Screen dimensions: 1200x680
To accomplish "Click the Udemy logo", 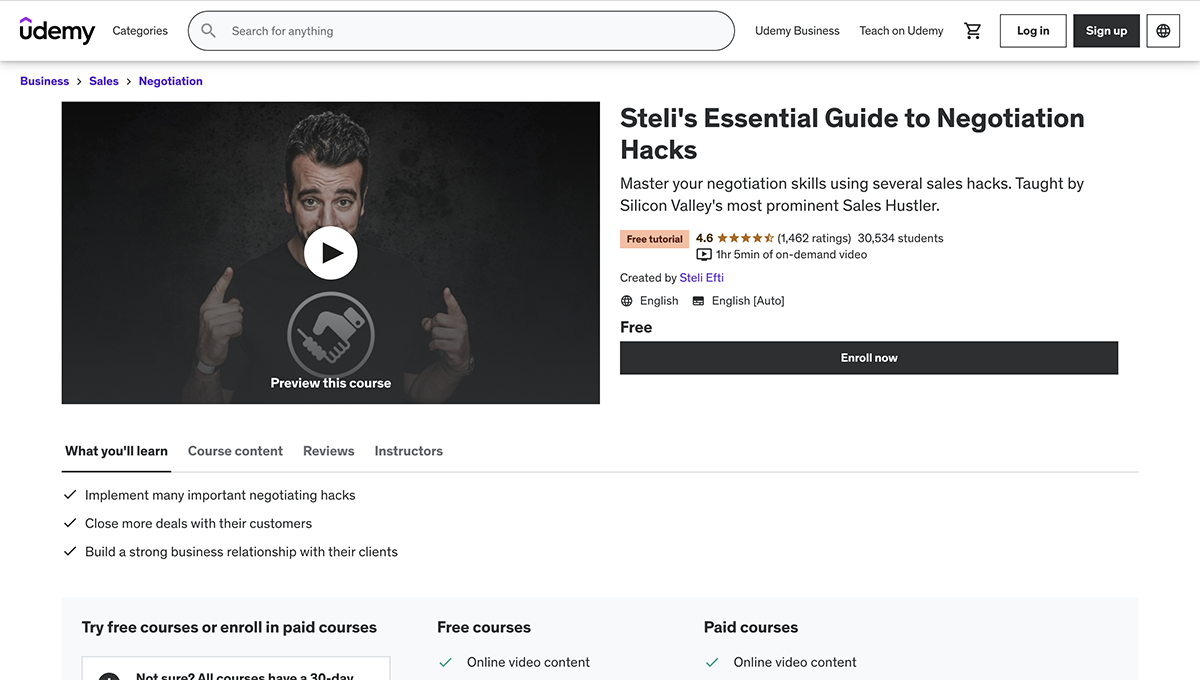I will click(x=57, y=30).
